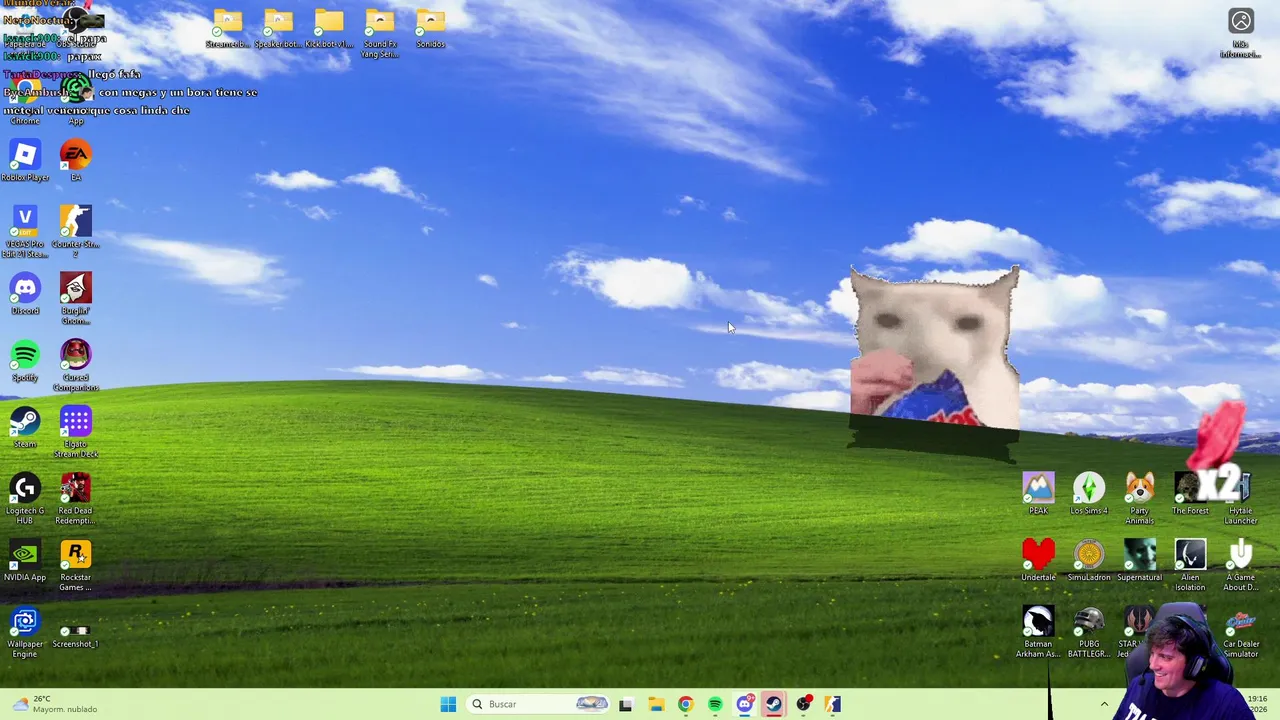Launch Counter-Strike 2 desktop shortcut
This screenshot has width=1280, height=720.
(x=75, y=230)
